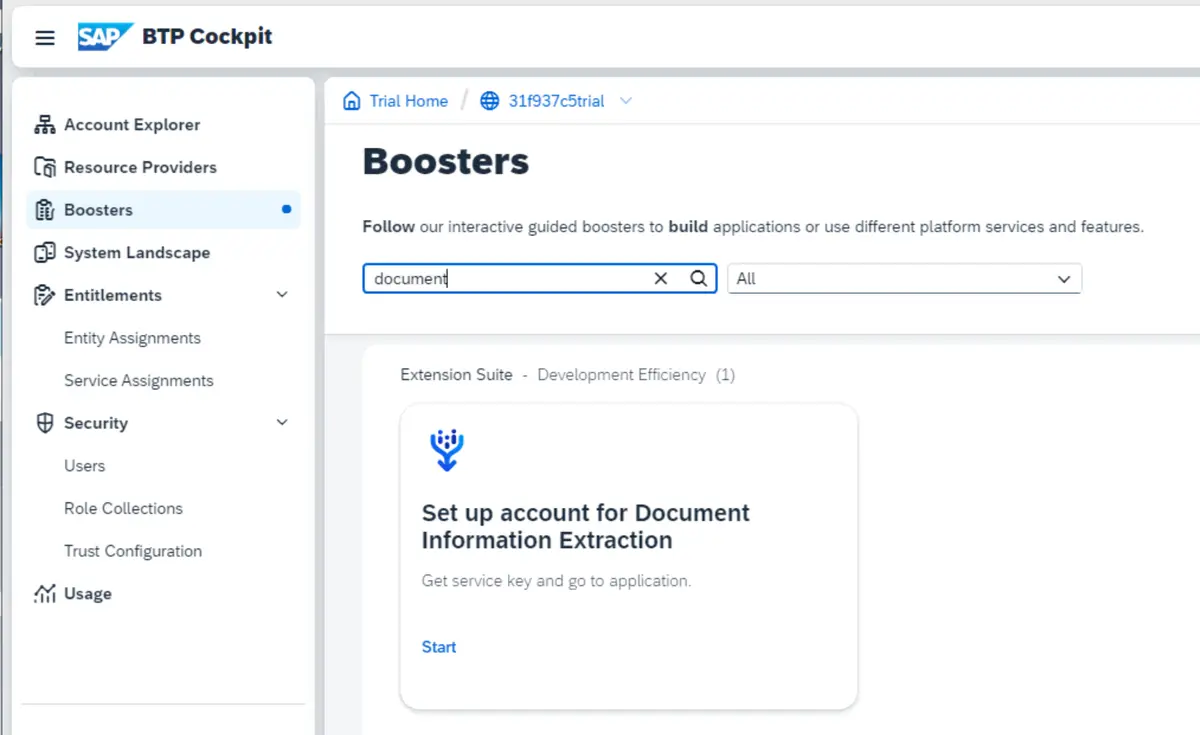
Task: Open the hamburger navigation menu
Action: [45, 38]
